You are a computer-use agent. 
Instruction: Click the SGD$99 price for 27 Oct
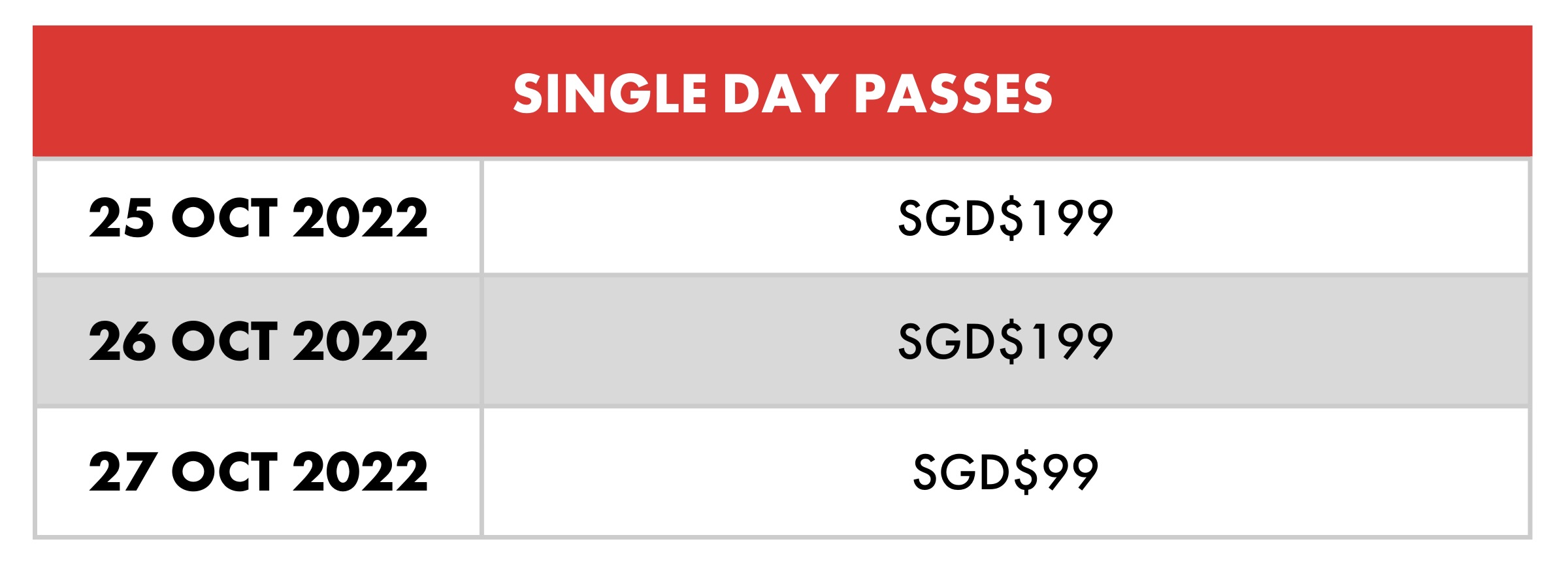(1005, 472)
